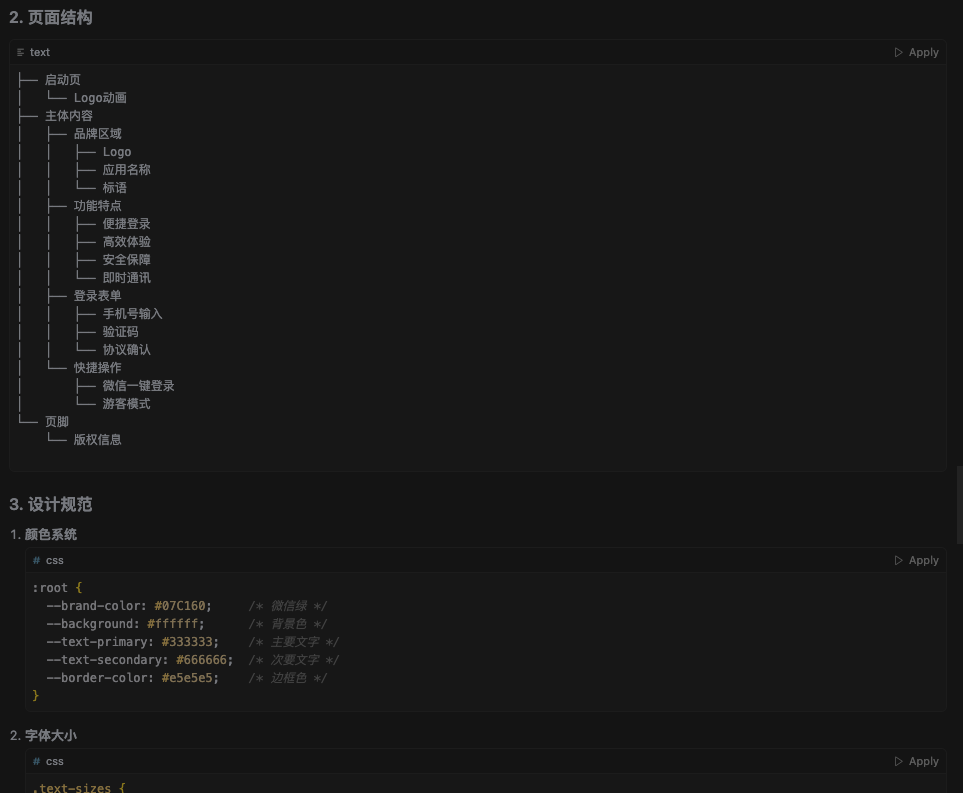Screen dimensions: 963x793
Task: Click the tree row '微信一键登录'
Action: pos(139,386)
